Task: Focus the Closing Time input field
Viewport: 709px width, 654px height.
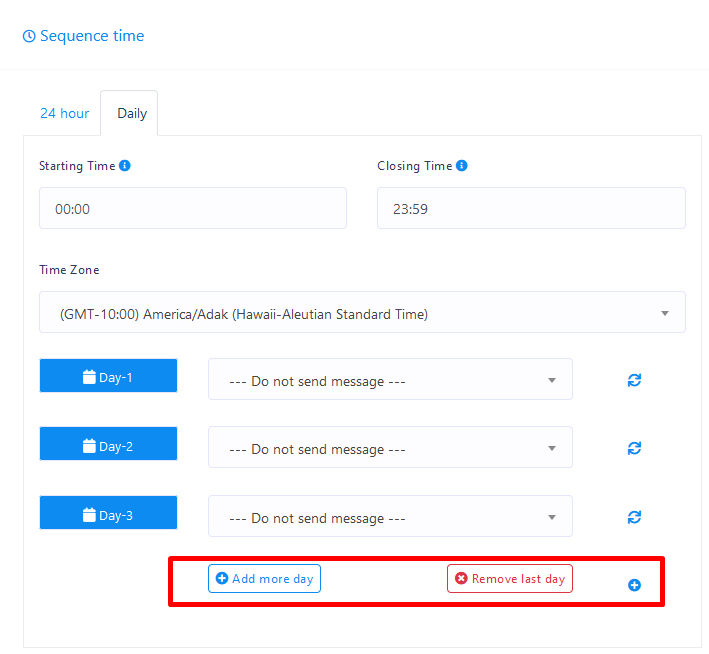Action: (x=531, y=209)
